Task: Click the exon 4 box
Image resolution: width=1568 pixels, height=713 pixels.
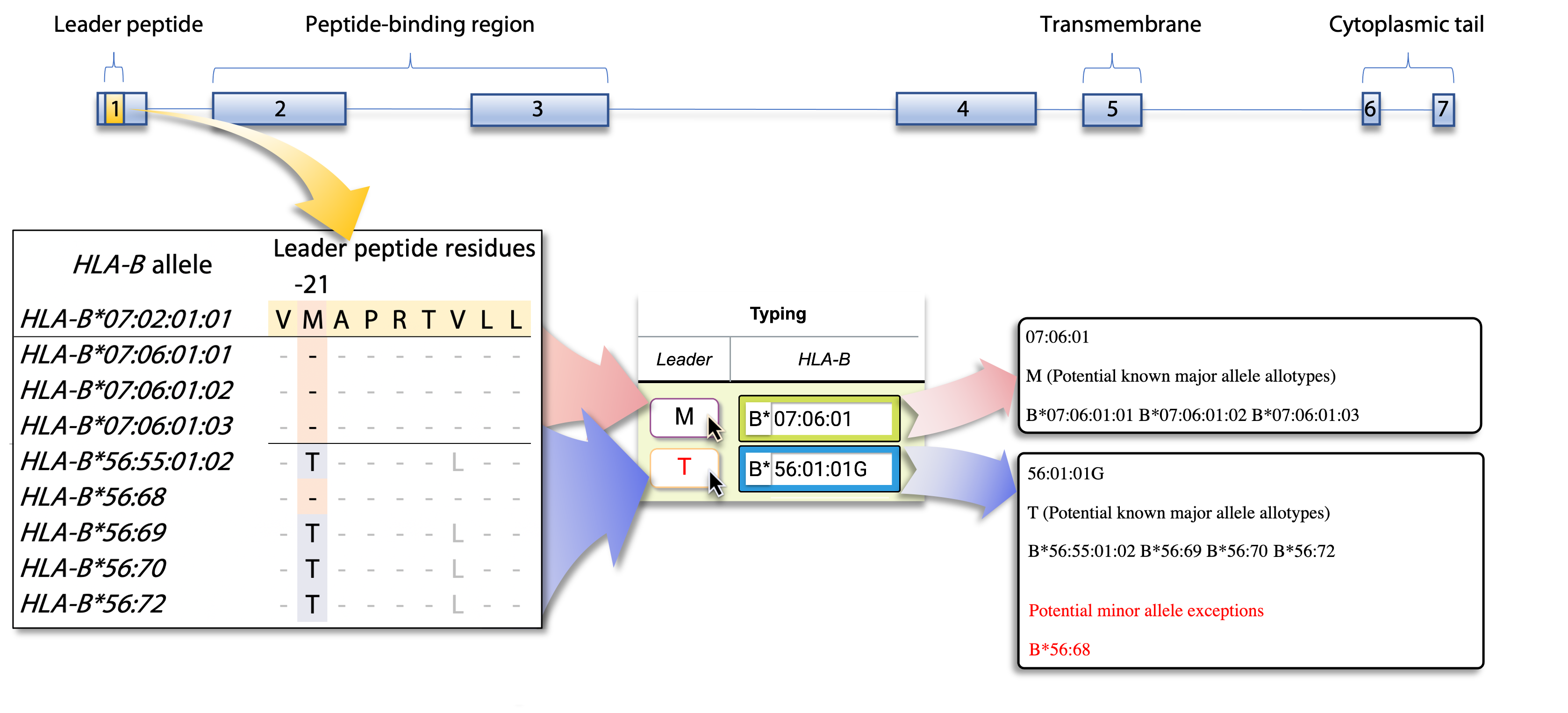Action: coord(966,109)
